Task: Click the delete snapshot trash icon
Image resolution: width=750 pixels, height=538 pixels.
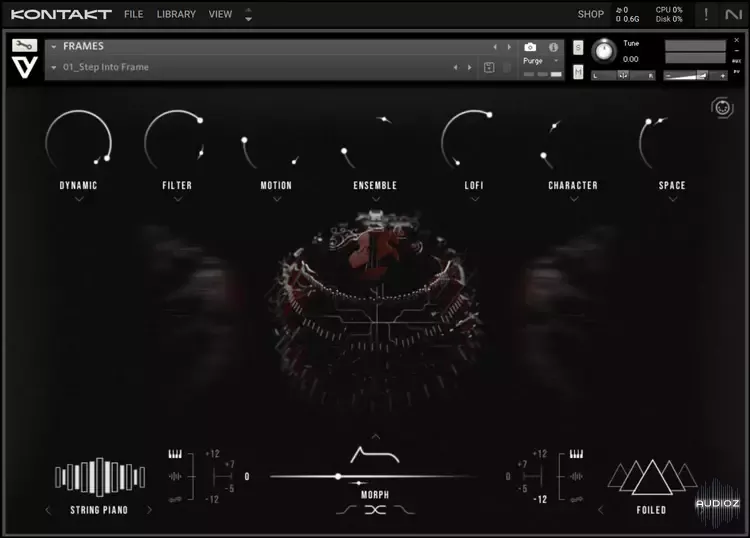Action: click(x=507, y=67)
